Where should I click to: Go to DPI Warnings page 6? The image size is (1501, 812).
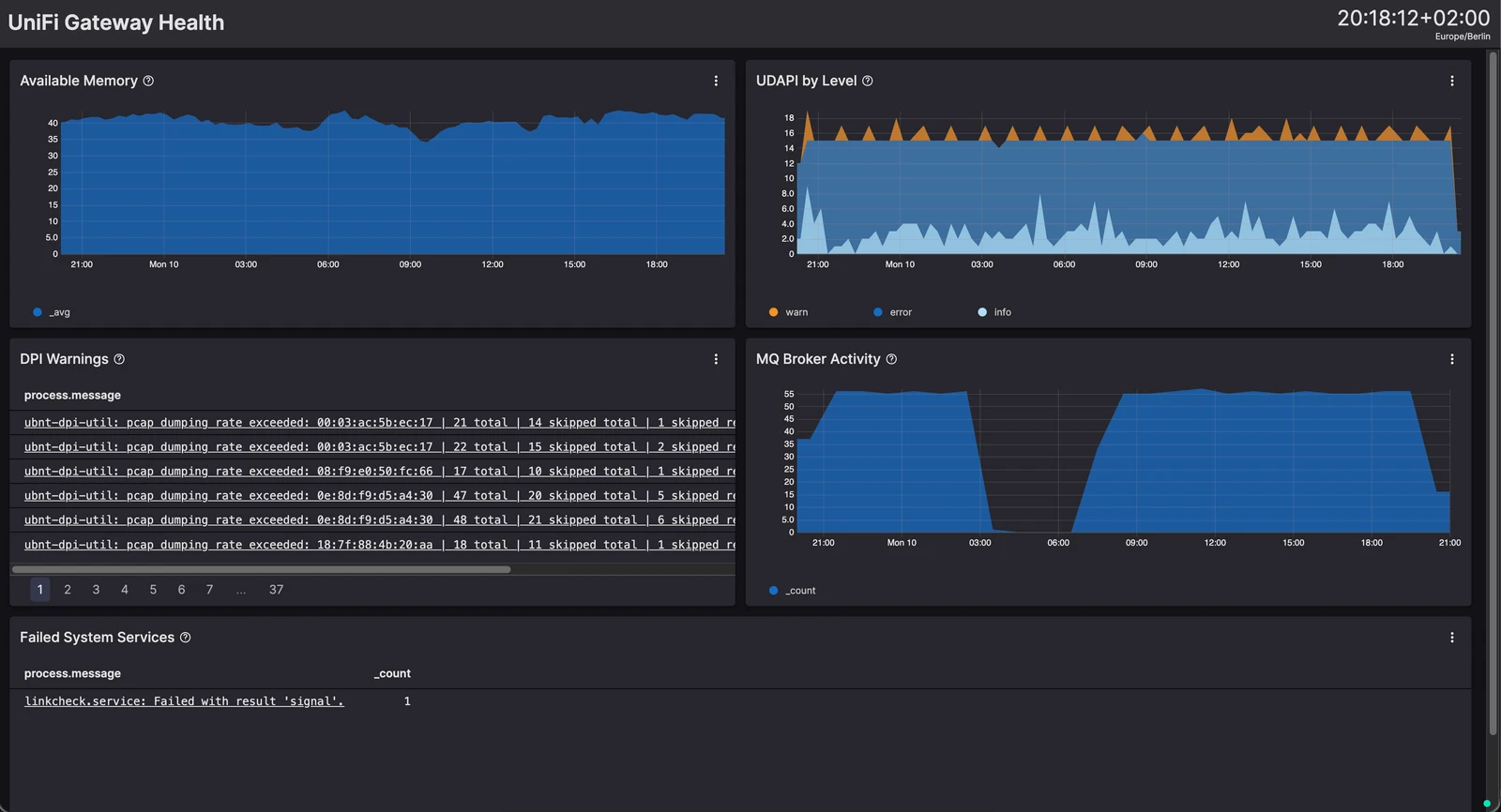[x=181, y=590]
